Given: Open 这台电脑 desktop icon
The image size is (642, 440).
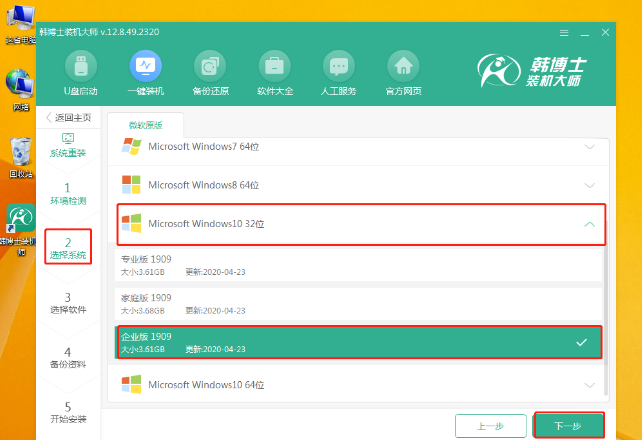Looking at the screenshot, I should point(20,23).
